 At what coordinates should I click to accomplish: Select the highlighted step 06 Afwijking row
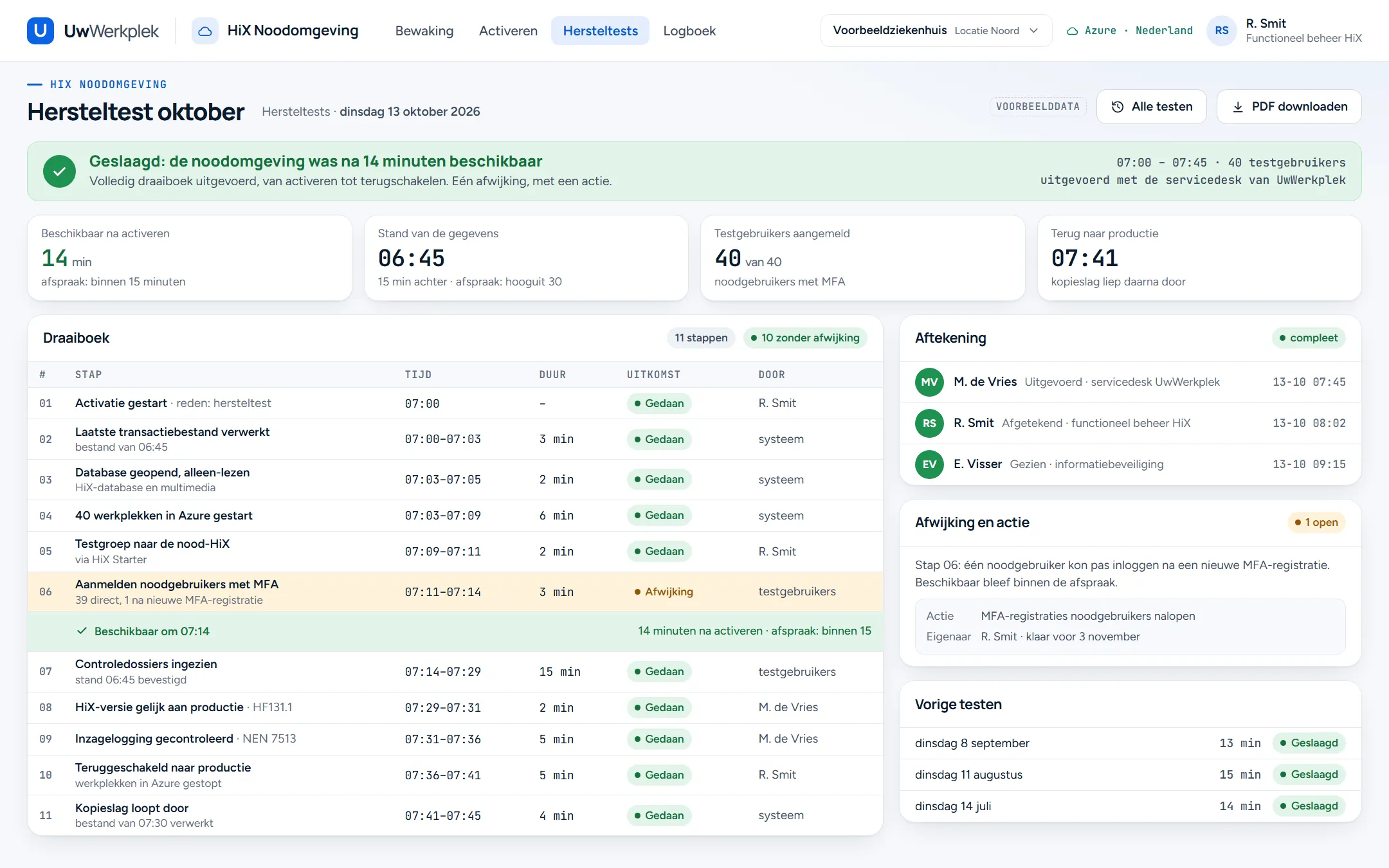(455, 592)
